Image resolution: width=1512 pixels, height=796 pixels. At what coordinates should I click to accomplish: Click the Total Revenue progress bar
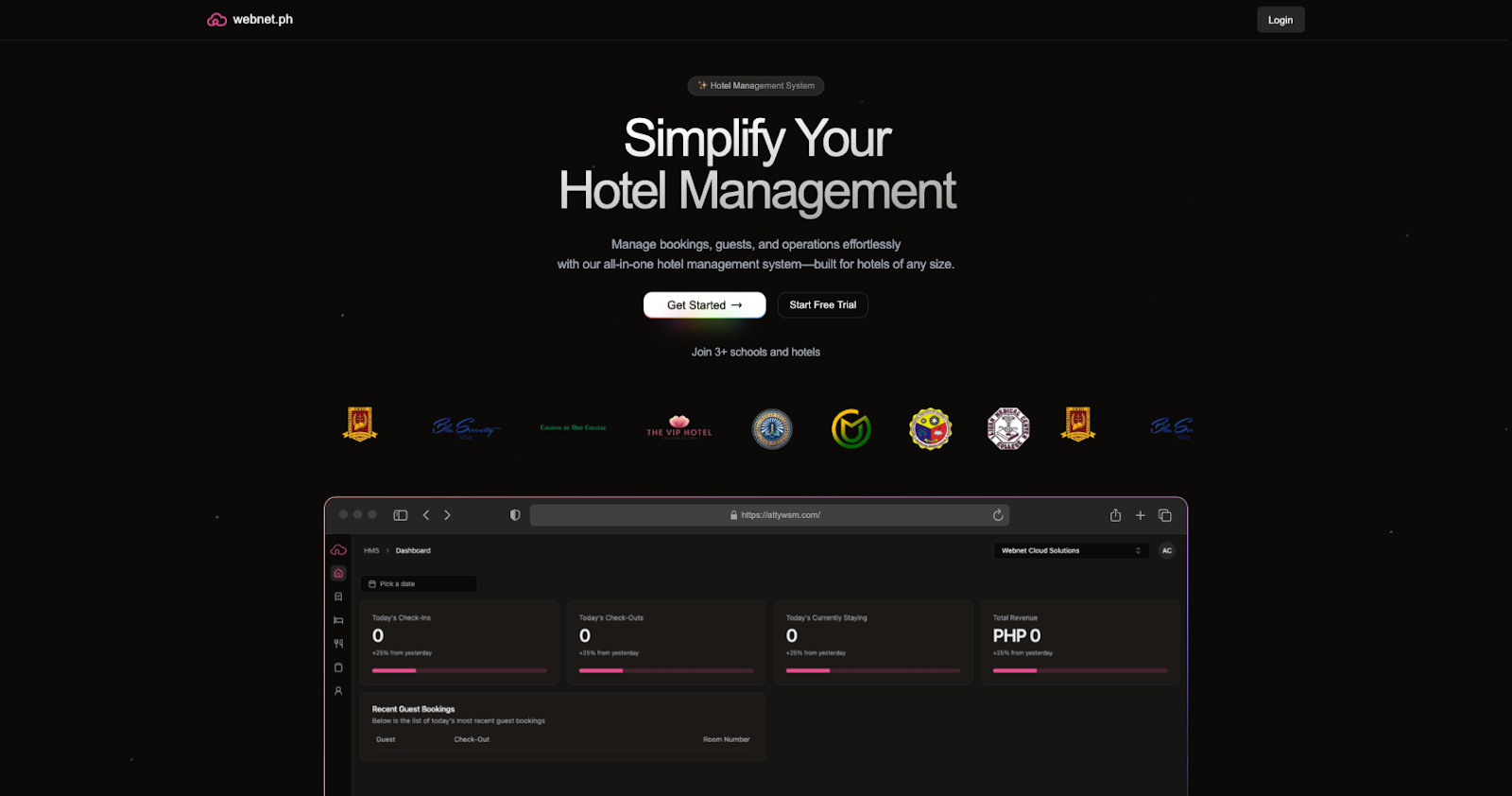coord(1080,670)
